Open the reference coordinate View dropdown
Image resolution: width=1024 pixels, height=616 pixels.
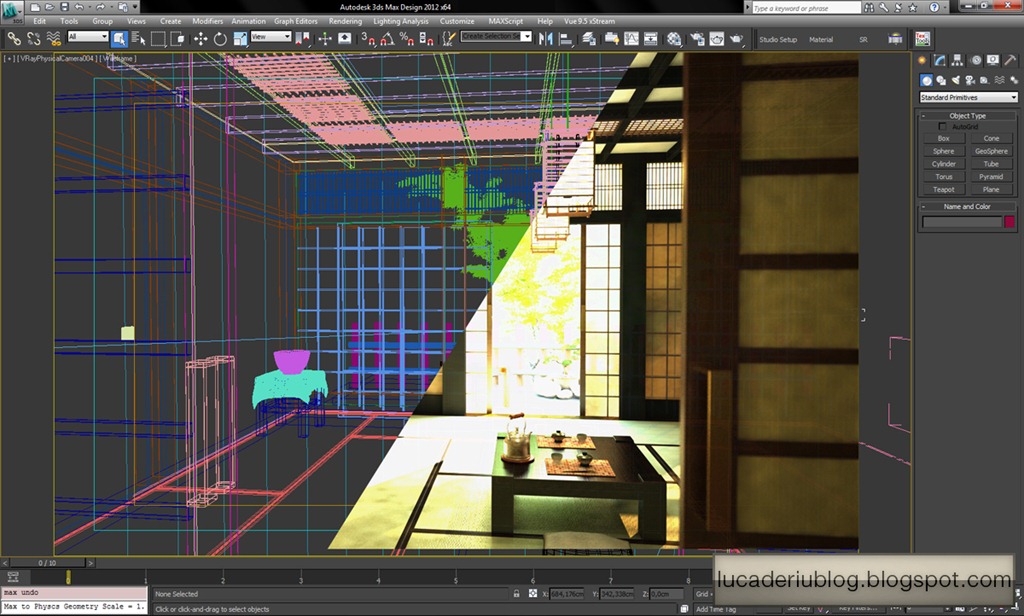(270, 37)
